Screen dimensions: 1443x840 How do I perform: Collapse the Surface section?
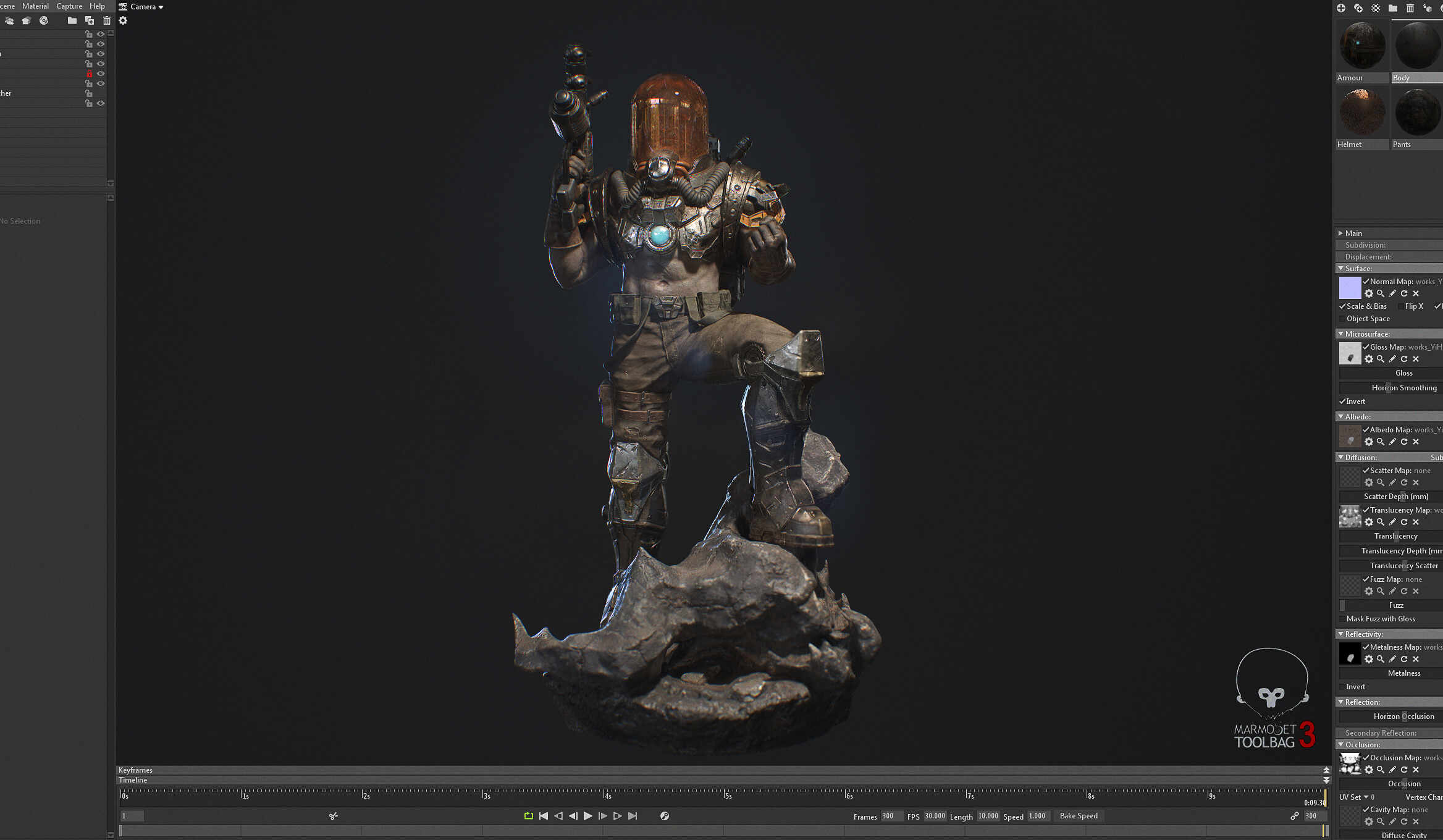coord(1340,269)
